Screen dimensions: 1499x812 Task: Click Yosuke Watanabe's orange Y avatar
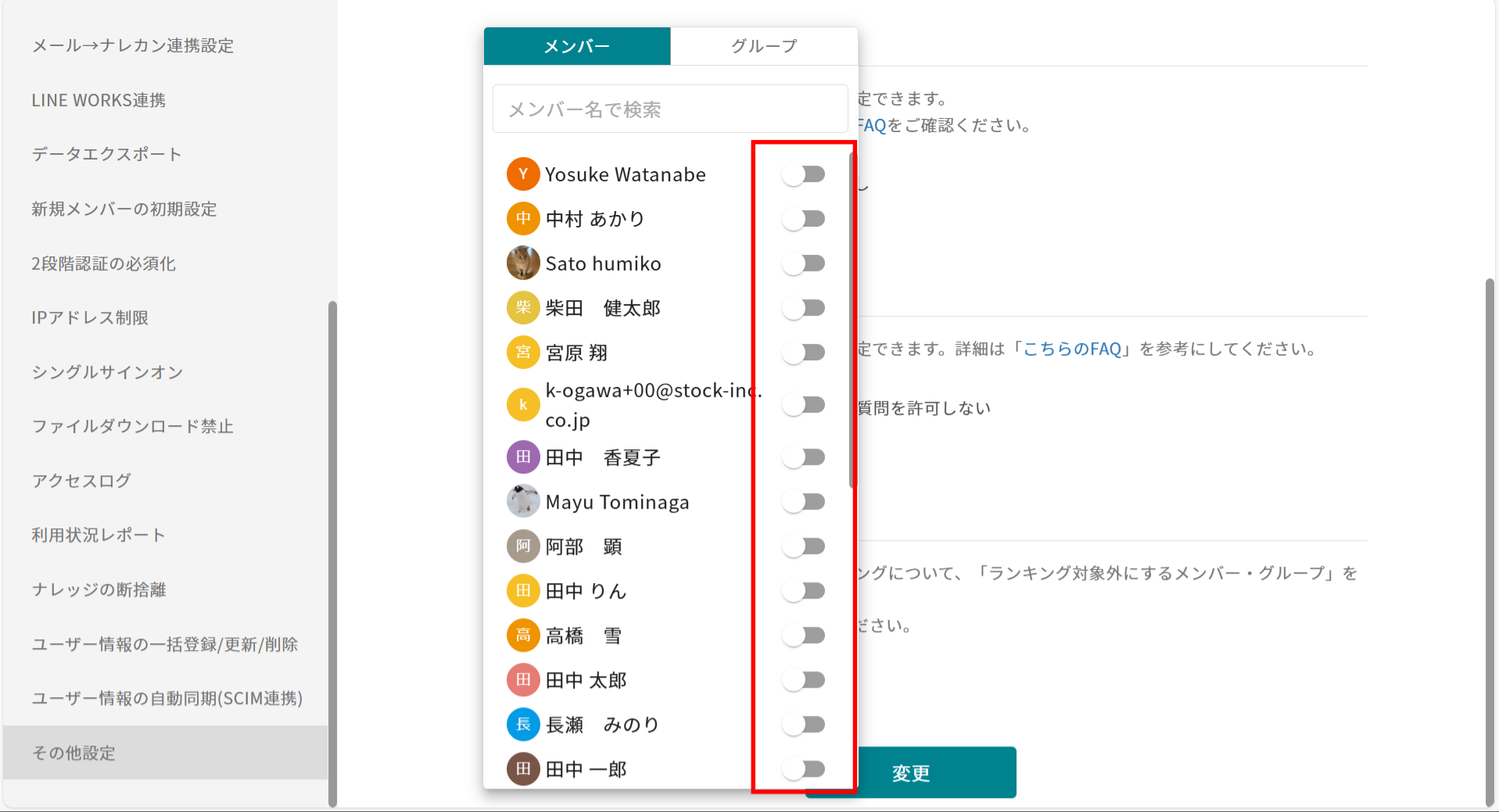pos(523,174)
